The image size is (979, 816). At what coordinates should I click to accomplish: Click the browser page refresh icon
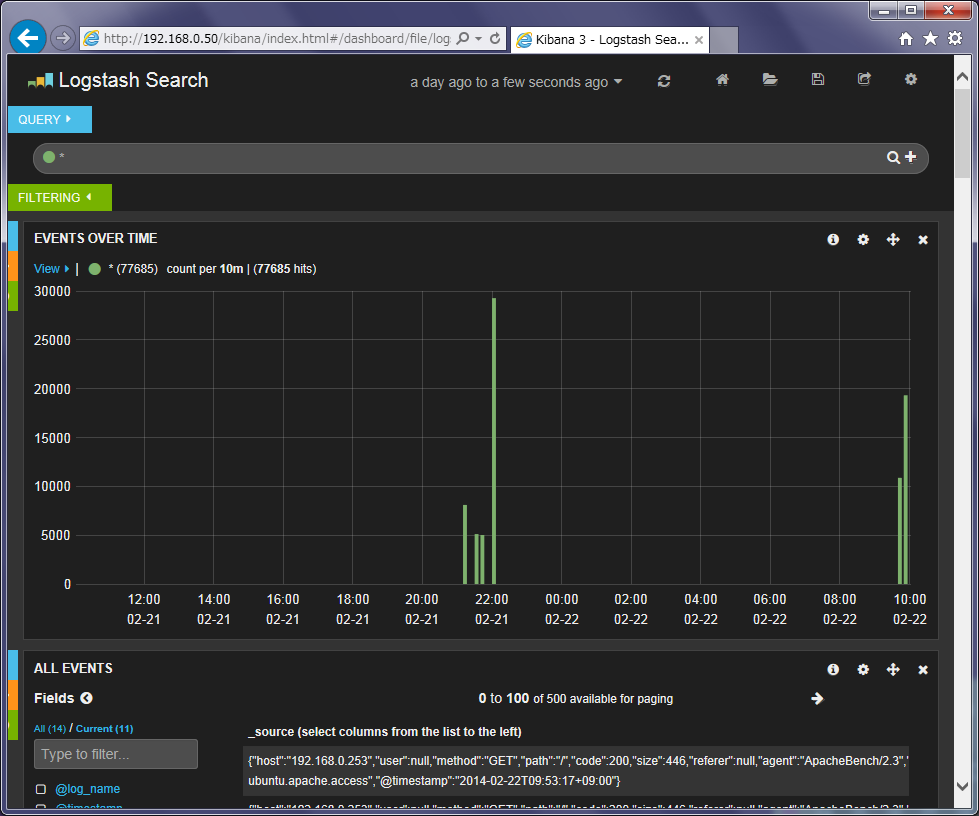click(495, 39)
